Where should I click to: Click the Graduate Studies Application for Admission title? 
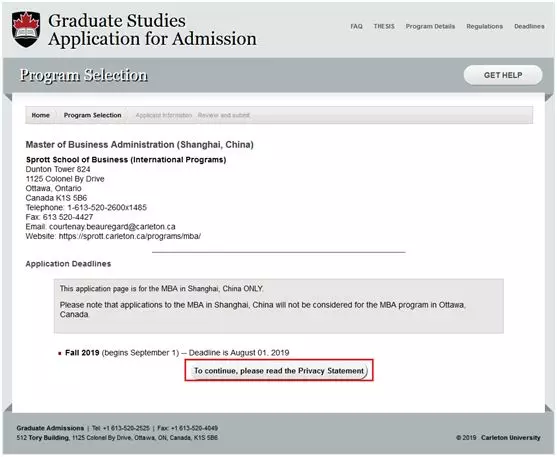[x=152, y=30]
